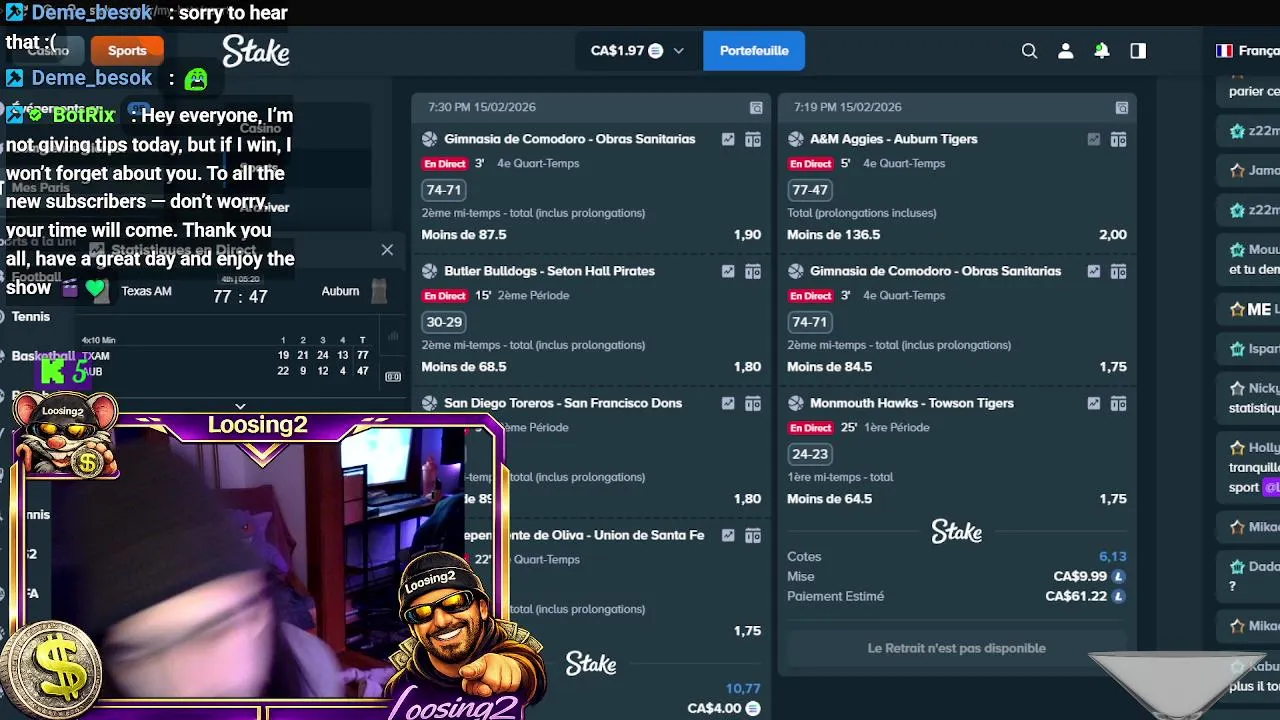The image size is (1280, 720).
Task: Open scoreboard icon for Butler Bulldogs - Seton Hall
Action: tap(753, 271)
